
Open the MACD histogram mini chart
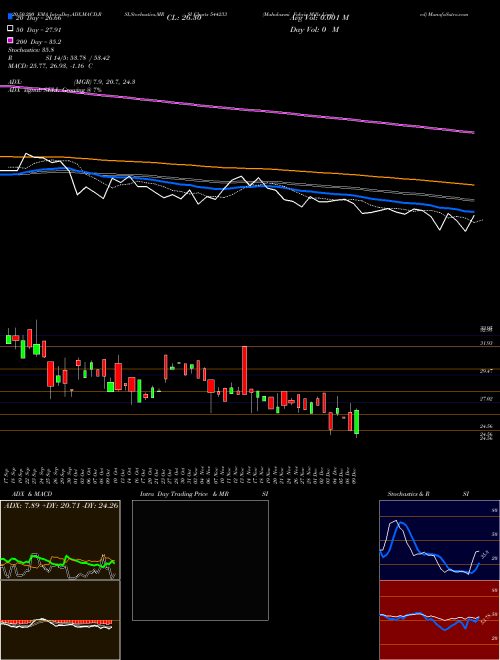[60, 620]
